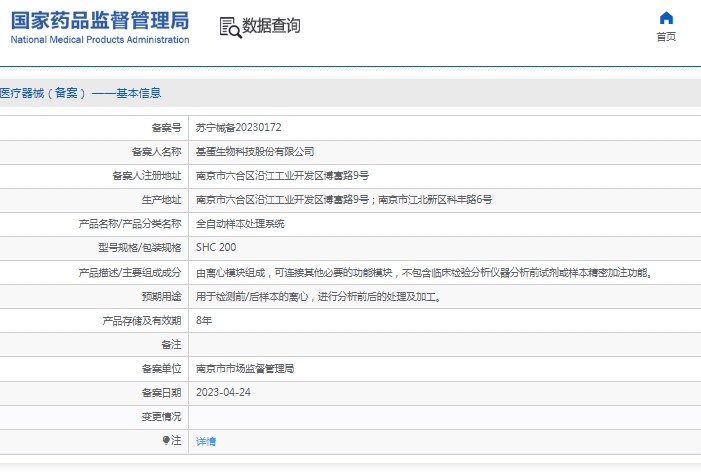Viewport: 701px width, 472px height.
Task: Click the 产品描述/主要组成成分 label
Action: pos(130,273)
